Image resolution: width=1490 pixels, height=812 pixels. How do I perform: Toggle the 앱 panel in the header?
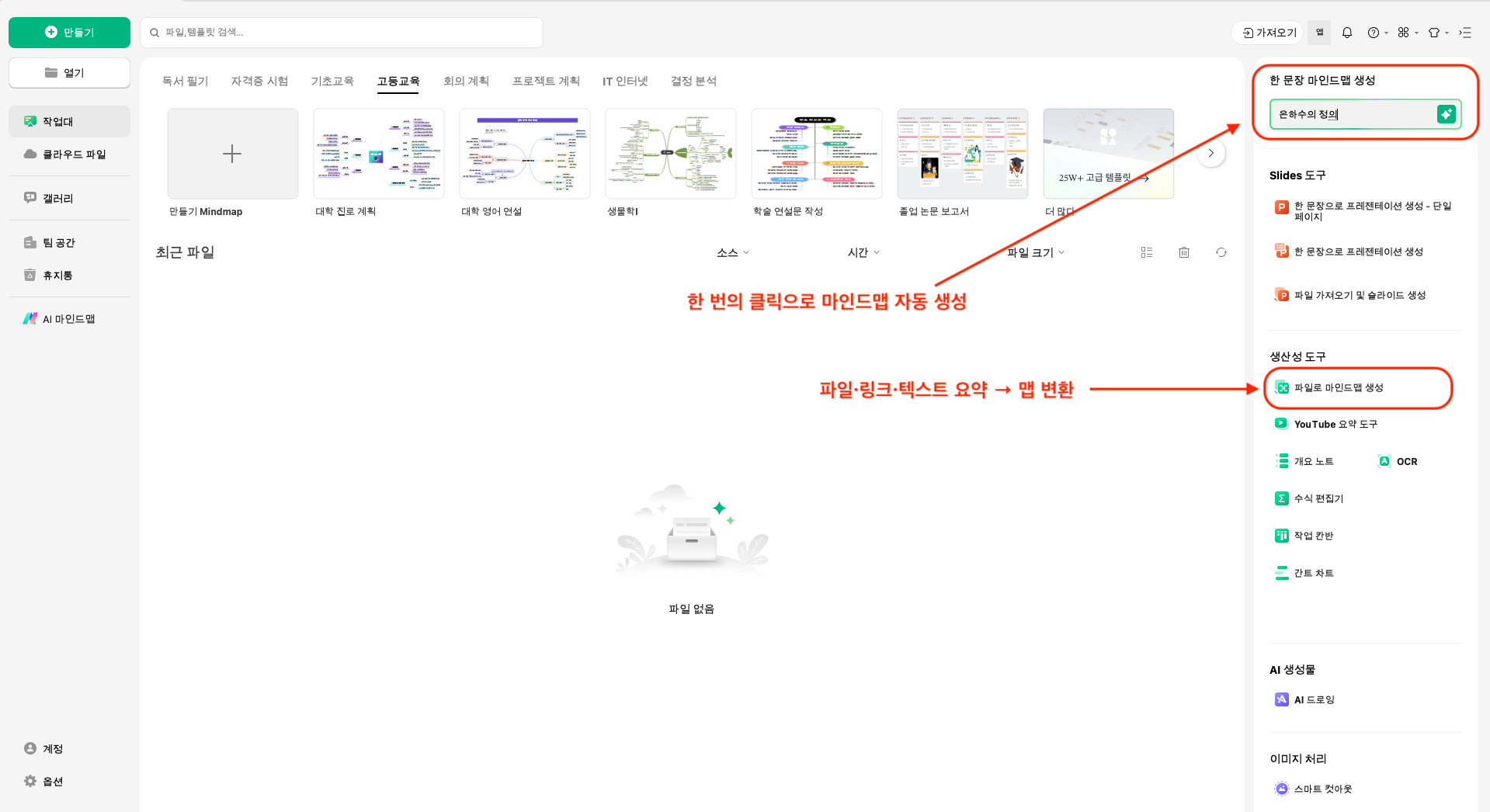[1318, 32]
